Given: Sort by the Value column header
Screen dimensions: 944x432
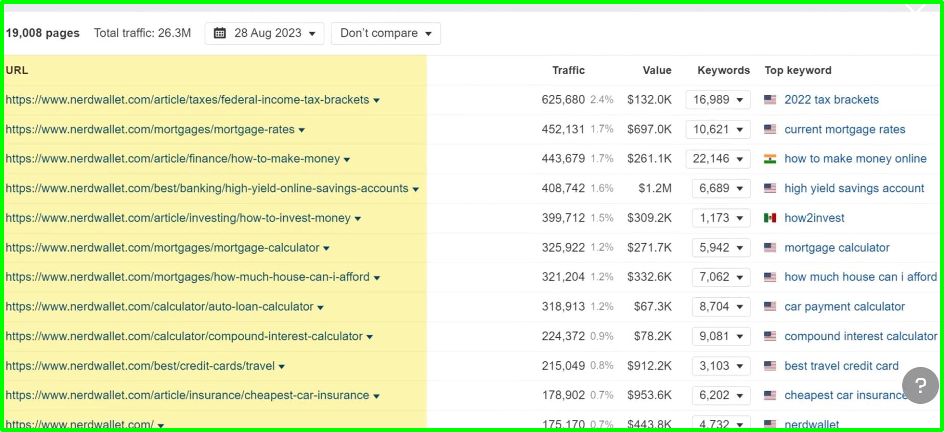Looking at the screenshot, I should tap(657, 70).
